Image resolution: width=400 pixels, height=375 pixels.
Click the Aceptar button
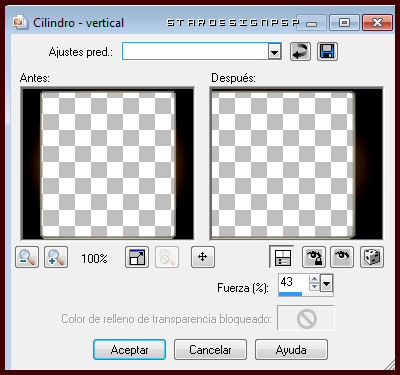[129, 350]
